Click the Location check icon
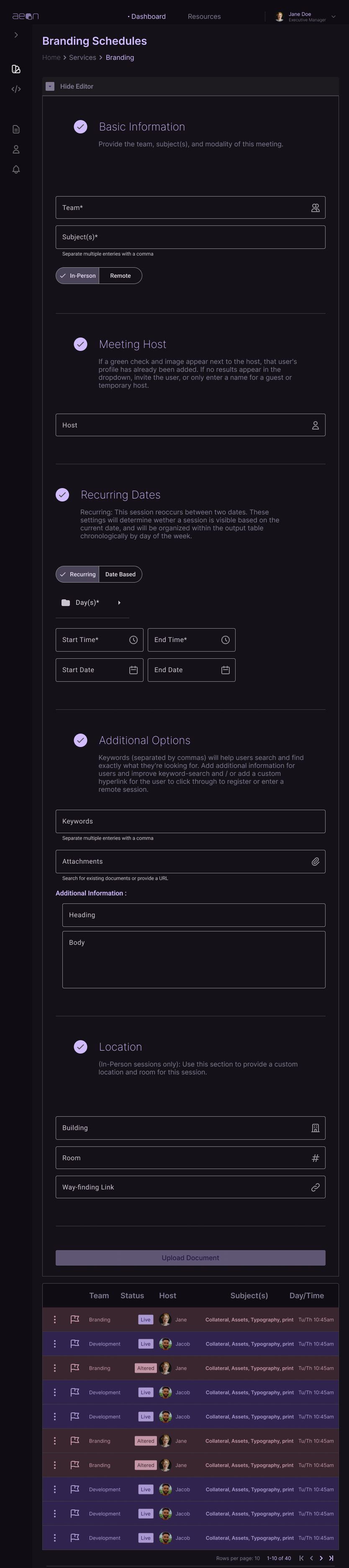Screen dimensions: 349x1568 tap(80, 1047)
